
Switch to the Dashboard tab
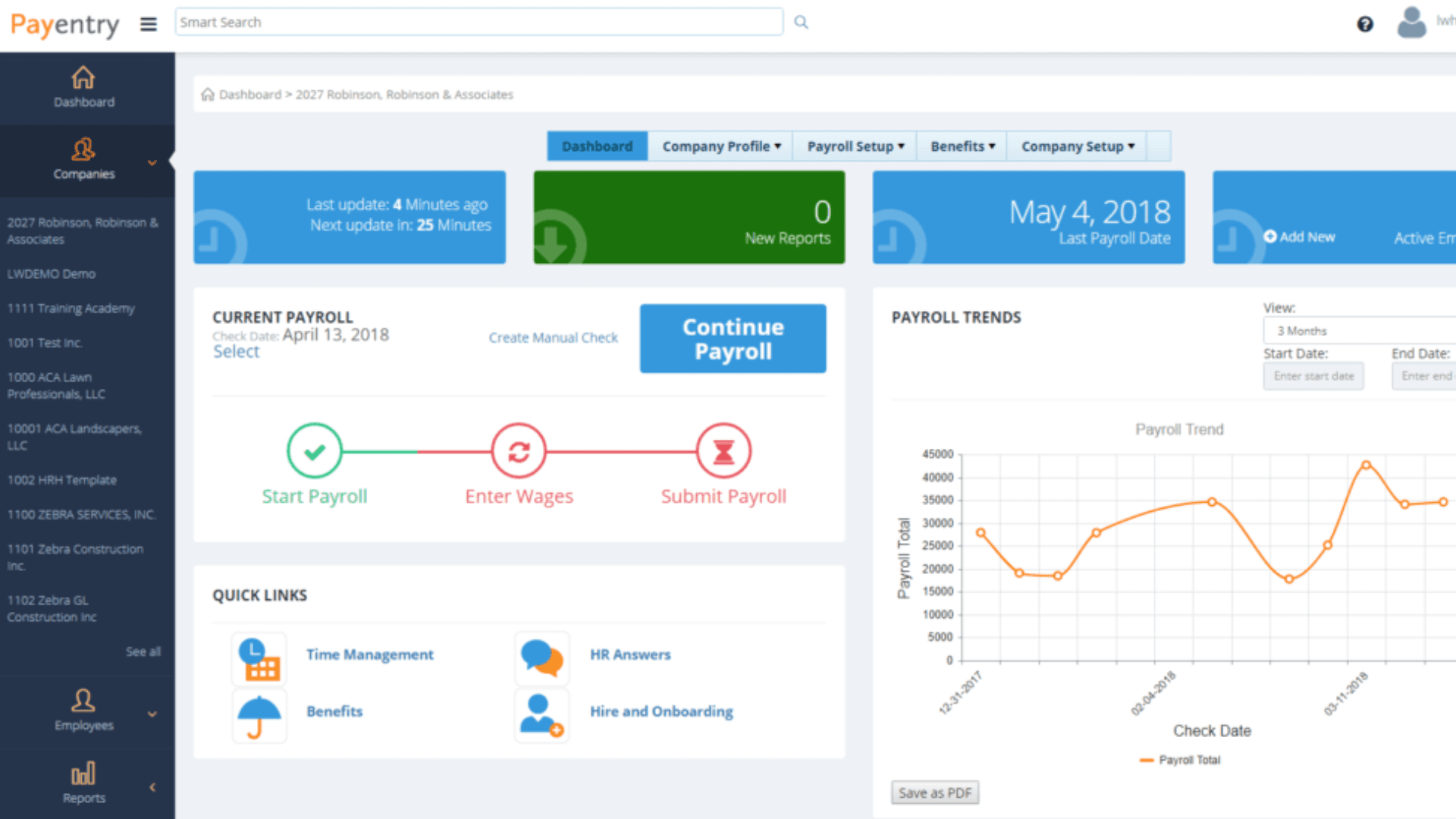(597, 146)
